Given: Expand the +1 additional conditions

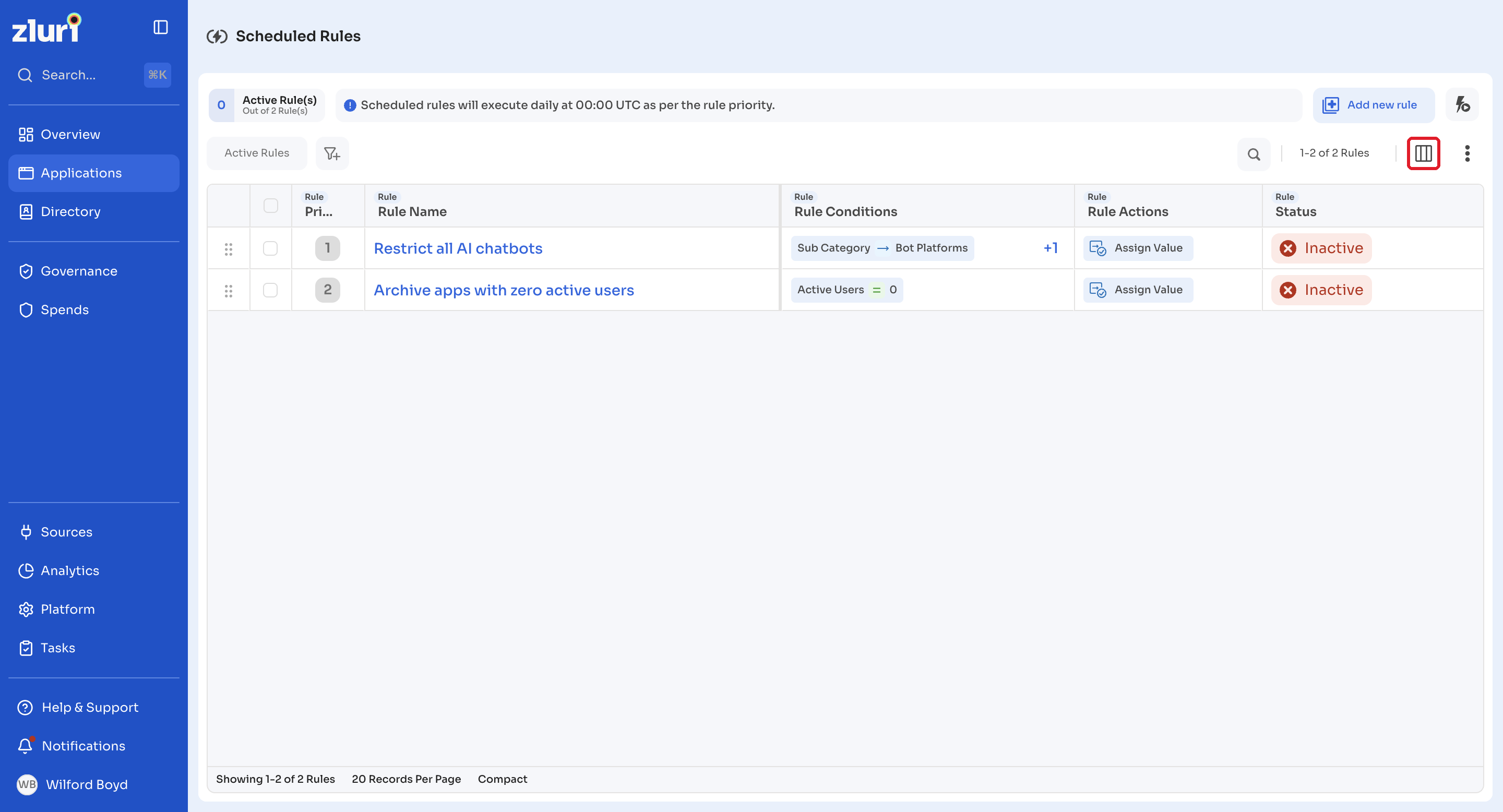Looking at the screenshot, I should tap(1050, 248).
